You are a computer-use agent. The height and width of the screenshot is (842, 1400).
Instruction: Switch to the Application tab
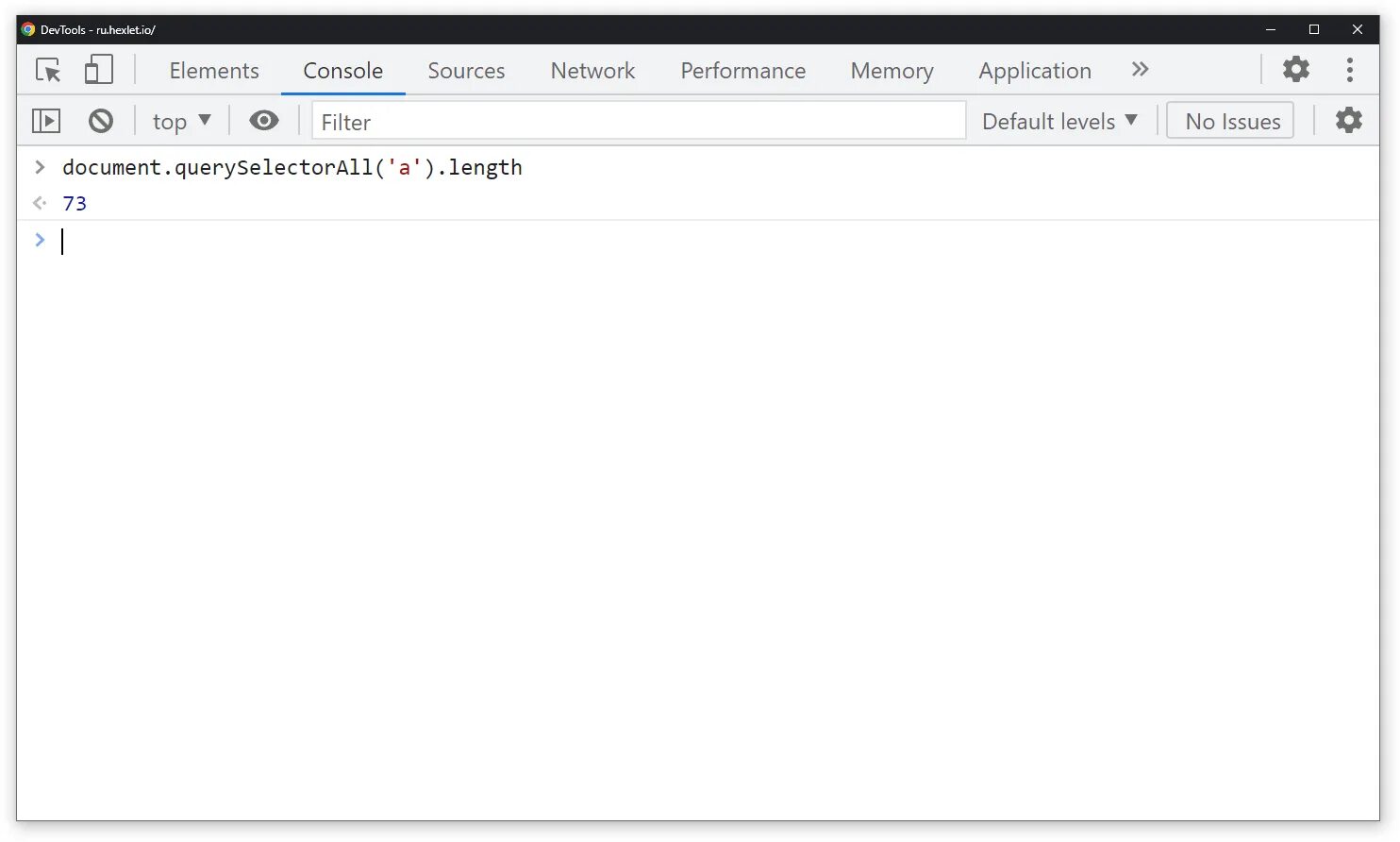tap(1035, 71)
